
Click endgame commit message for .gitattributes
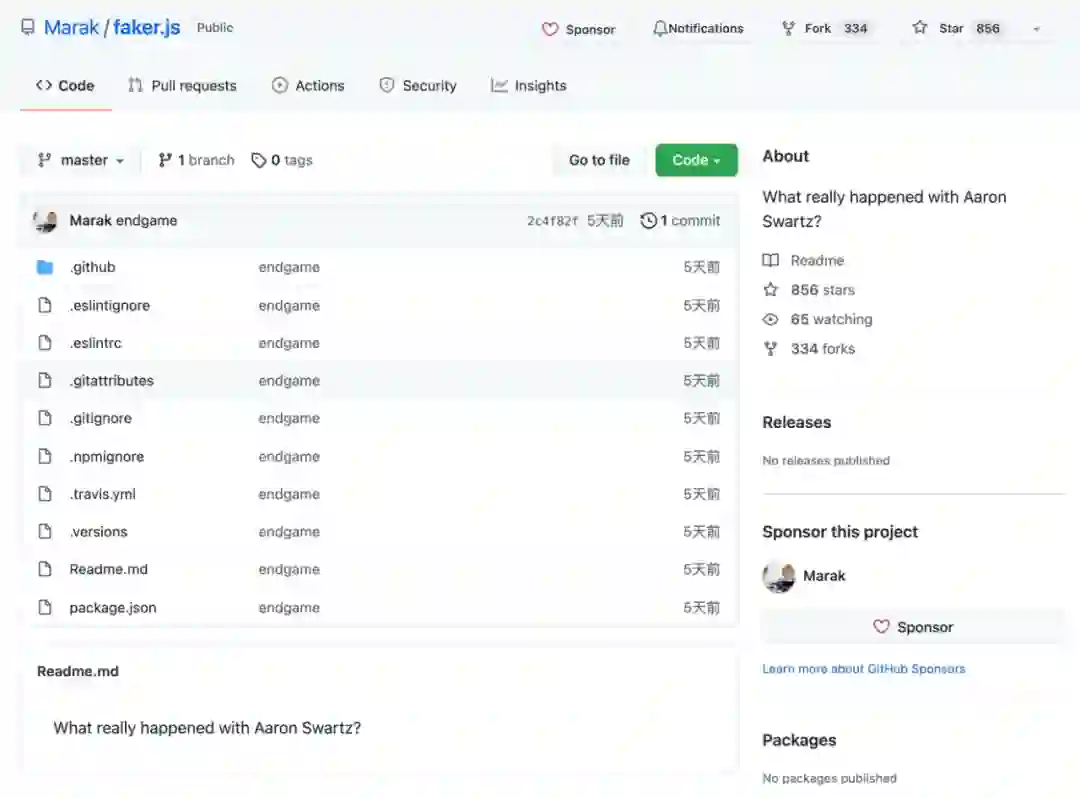click(289, 380)
